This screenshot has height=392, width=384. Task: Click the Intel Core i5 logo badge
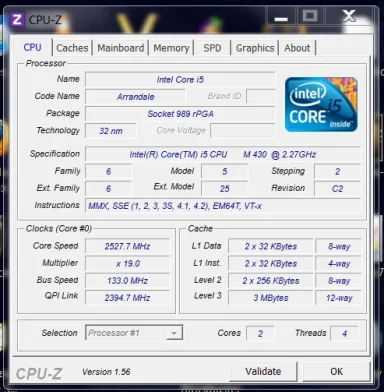click(x=321, y=104)
